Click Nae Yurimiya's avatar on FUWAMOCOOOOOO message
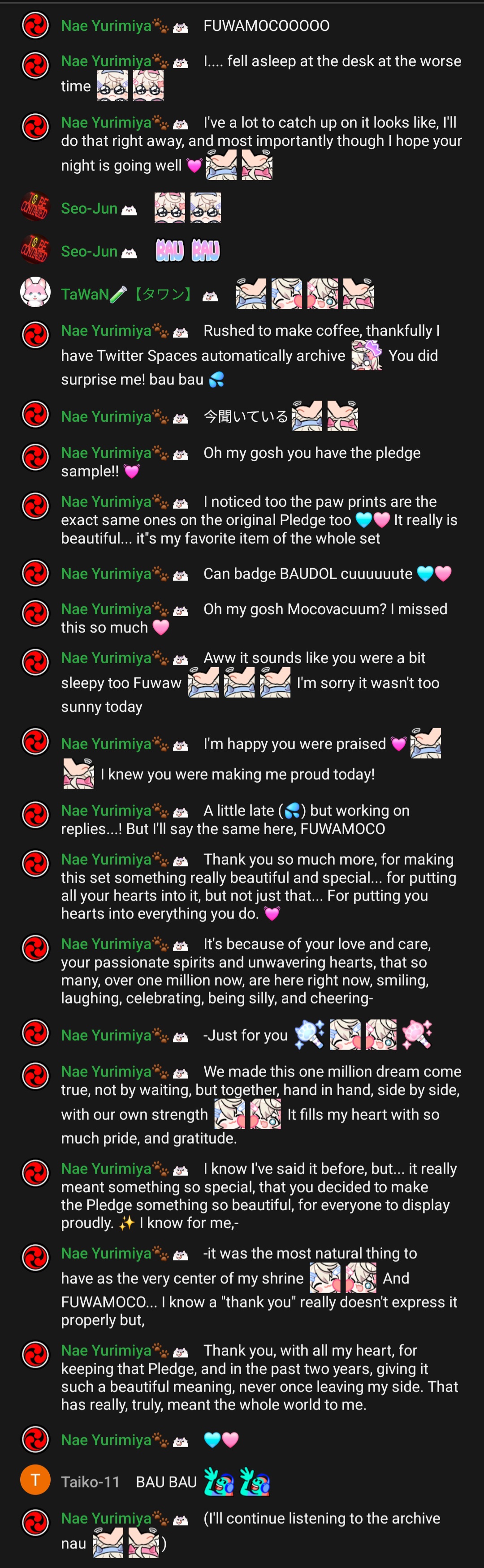 [35, 25]
